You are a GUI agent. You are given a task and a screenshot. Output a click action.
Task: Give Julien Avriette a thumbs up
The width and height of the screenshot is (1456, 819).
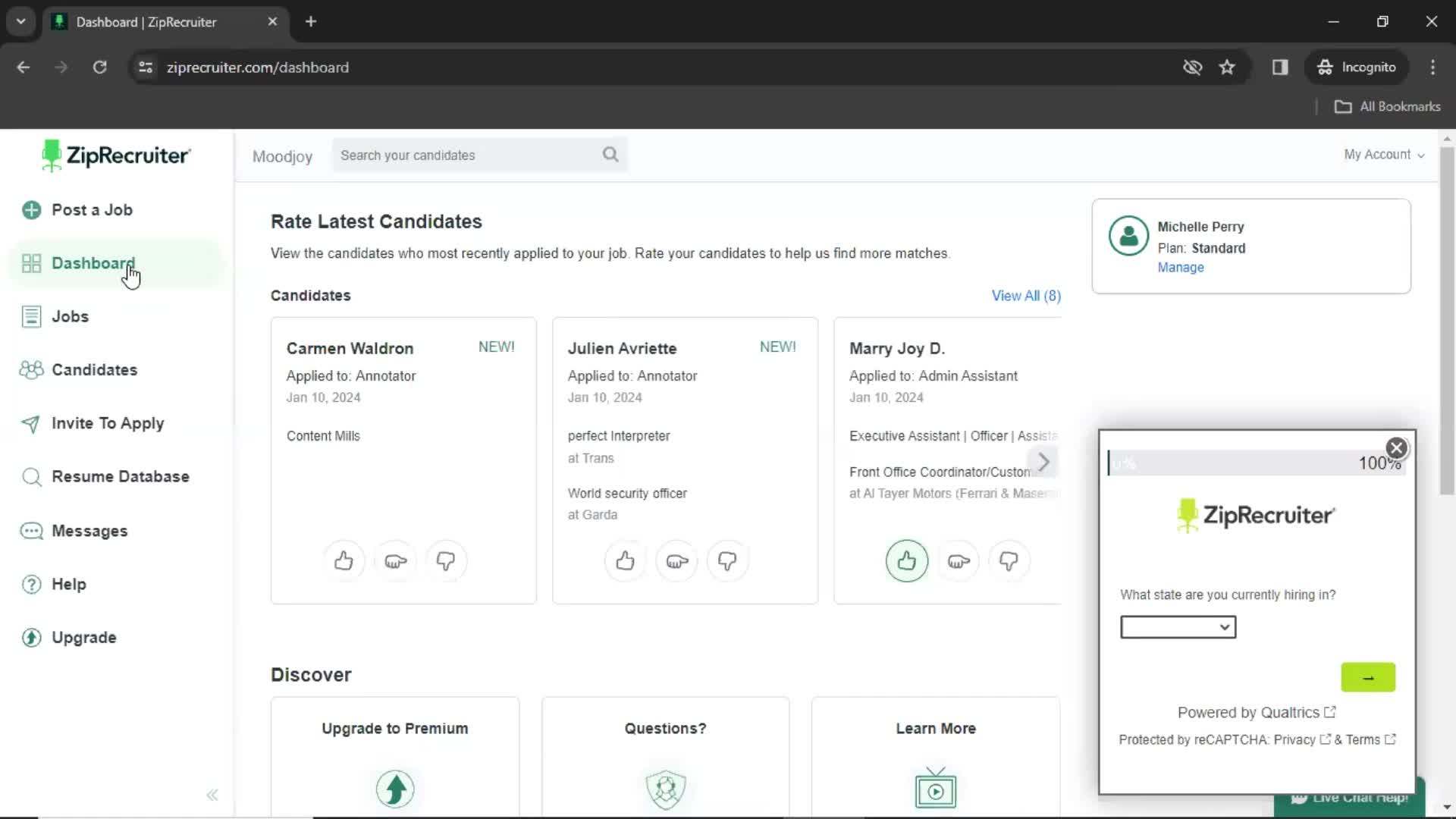point(625,561)
